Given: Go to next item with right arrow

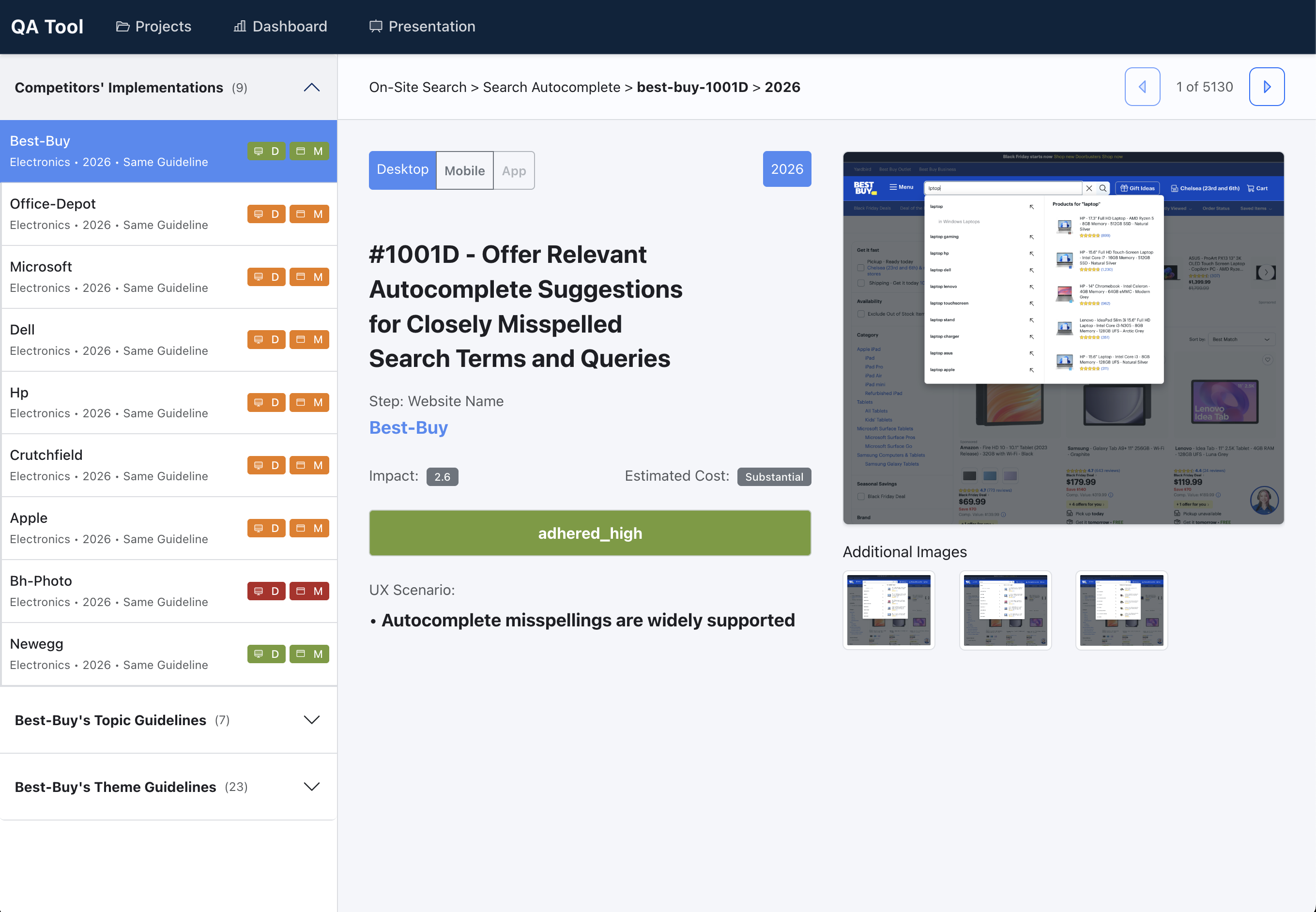Looking at the screenshot, I should coord(1267,87).
